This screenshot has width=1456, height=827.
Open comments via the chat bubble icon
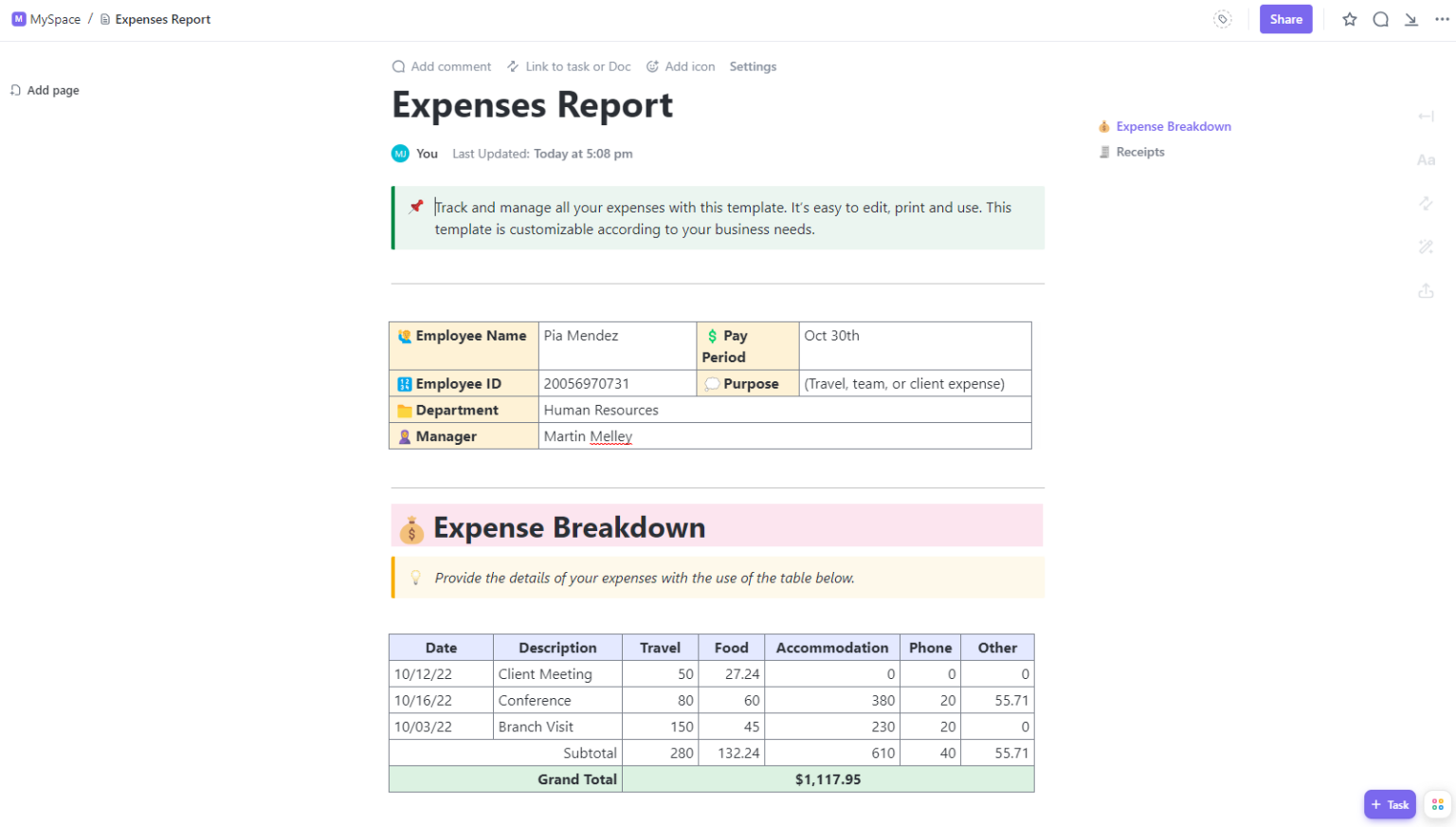click(1381, 19)
